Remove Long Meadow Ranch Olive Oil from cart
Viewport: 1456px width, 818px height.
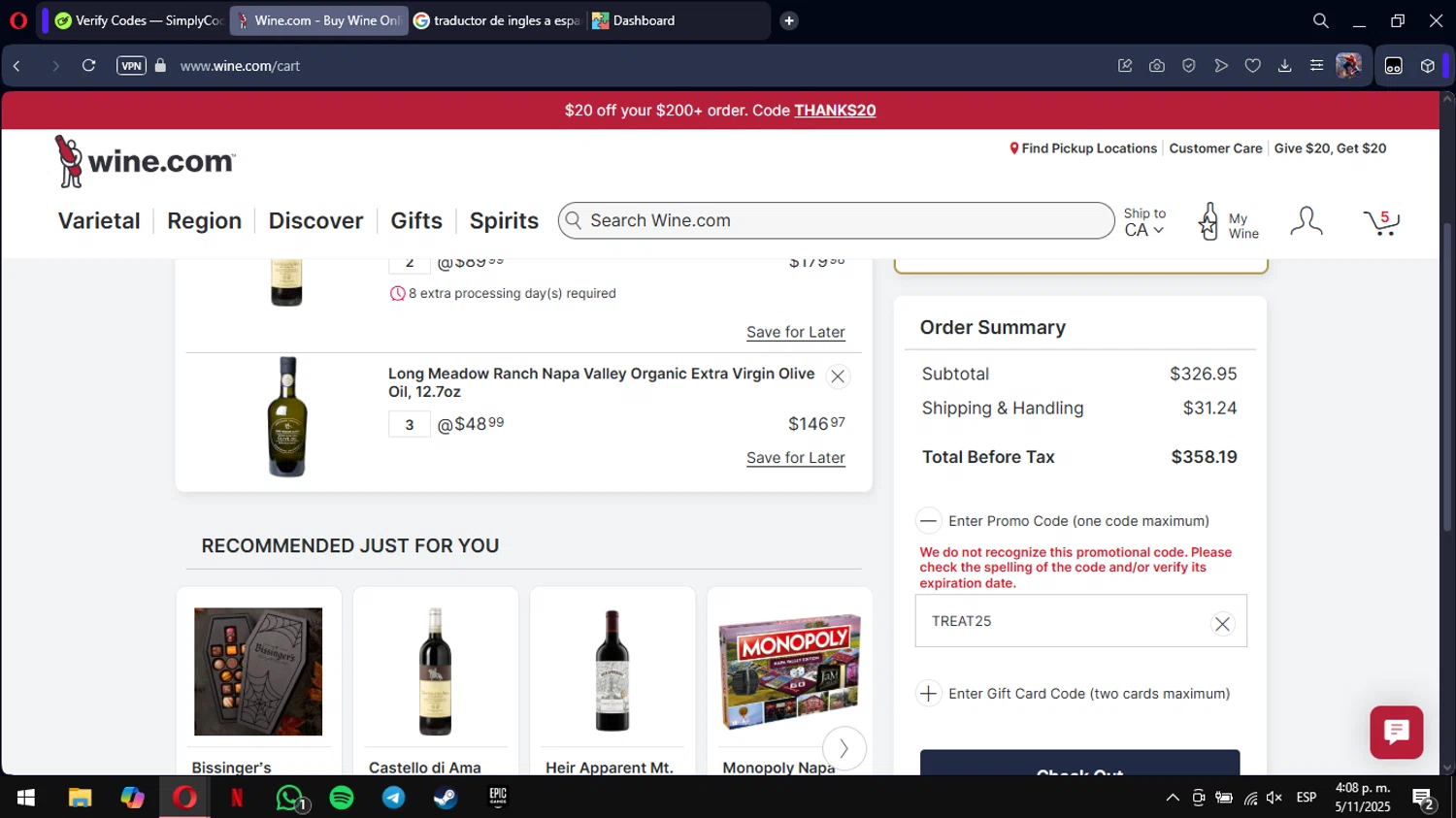point(838,376)
